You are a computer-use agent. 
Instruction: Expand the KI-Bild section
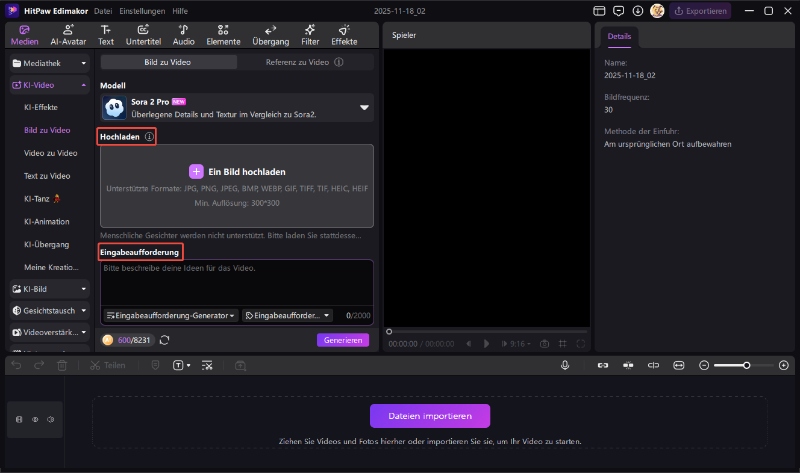point(49,289)
